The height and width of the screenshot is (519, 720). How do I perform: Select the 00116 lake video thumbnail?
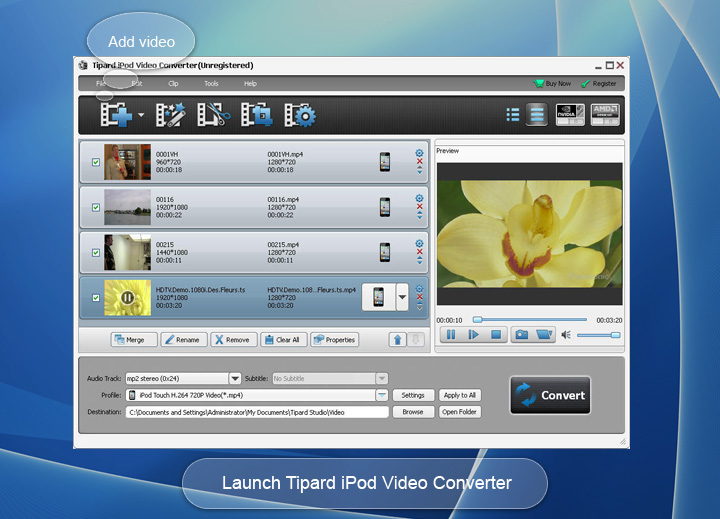tap(127, 207)
